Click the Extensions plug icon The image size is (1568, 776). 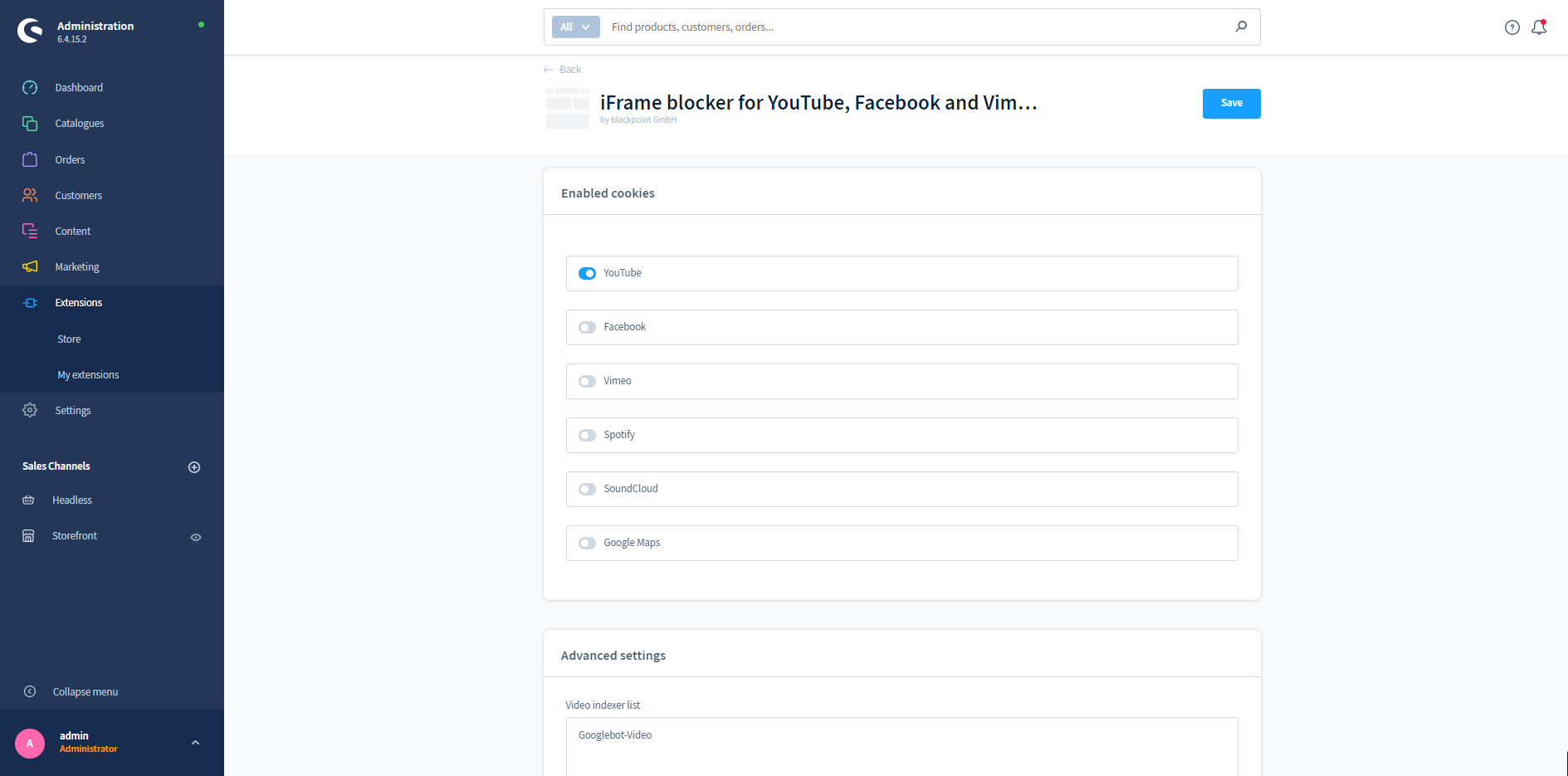pyautogui.click(x=30, y=302)
